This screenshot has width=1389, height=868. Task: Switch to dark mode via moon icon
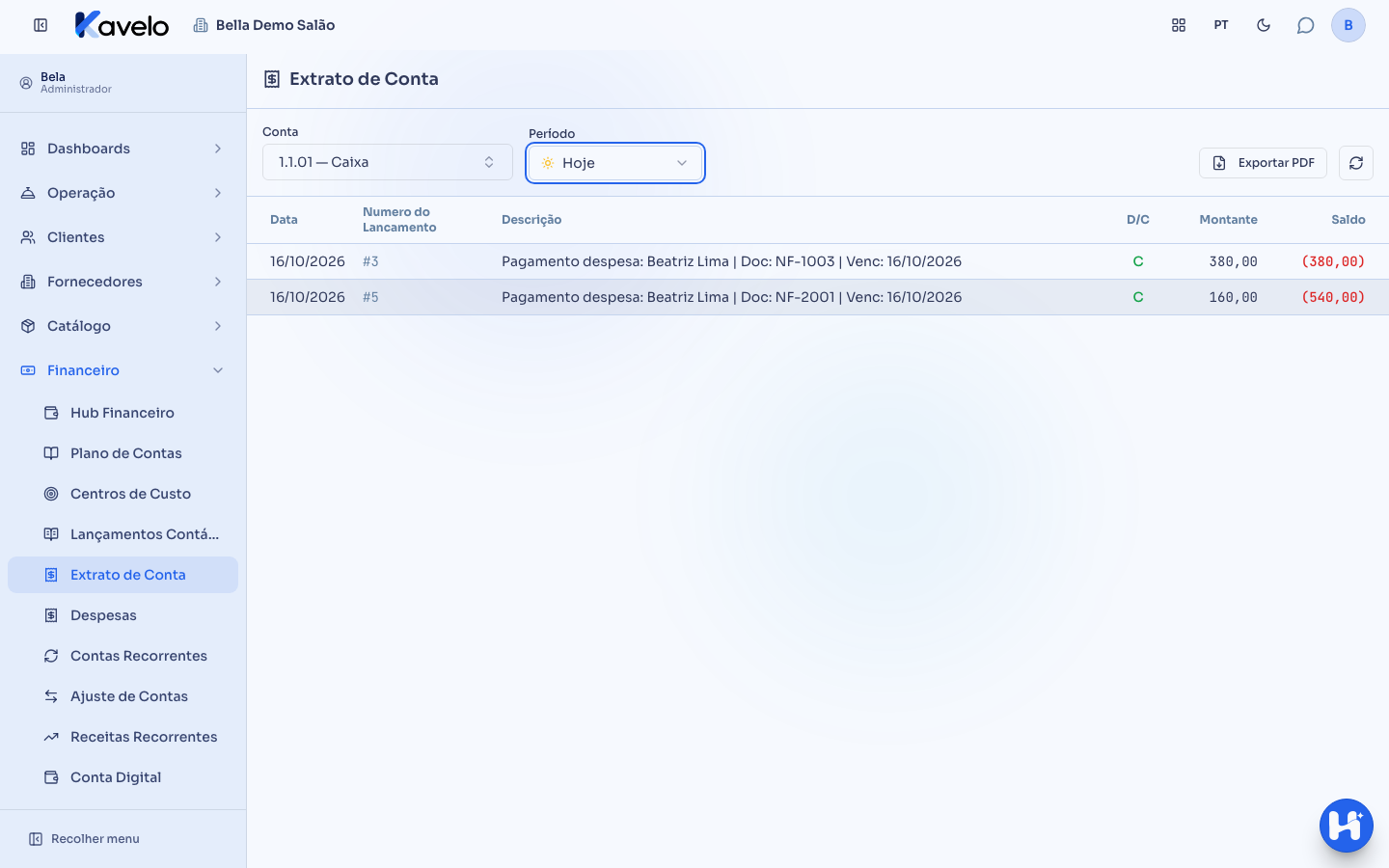(1264, 25)
